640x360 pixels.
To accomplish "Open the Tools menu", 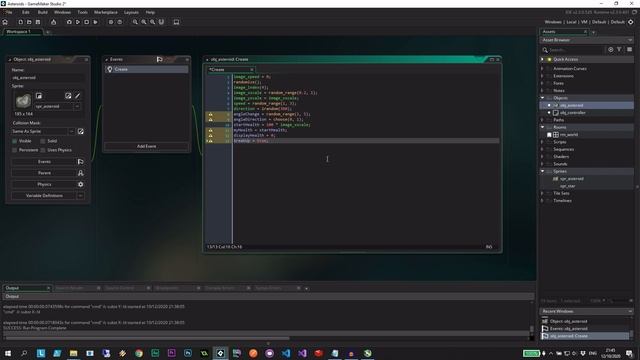I will 82,12.
